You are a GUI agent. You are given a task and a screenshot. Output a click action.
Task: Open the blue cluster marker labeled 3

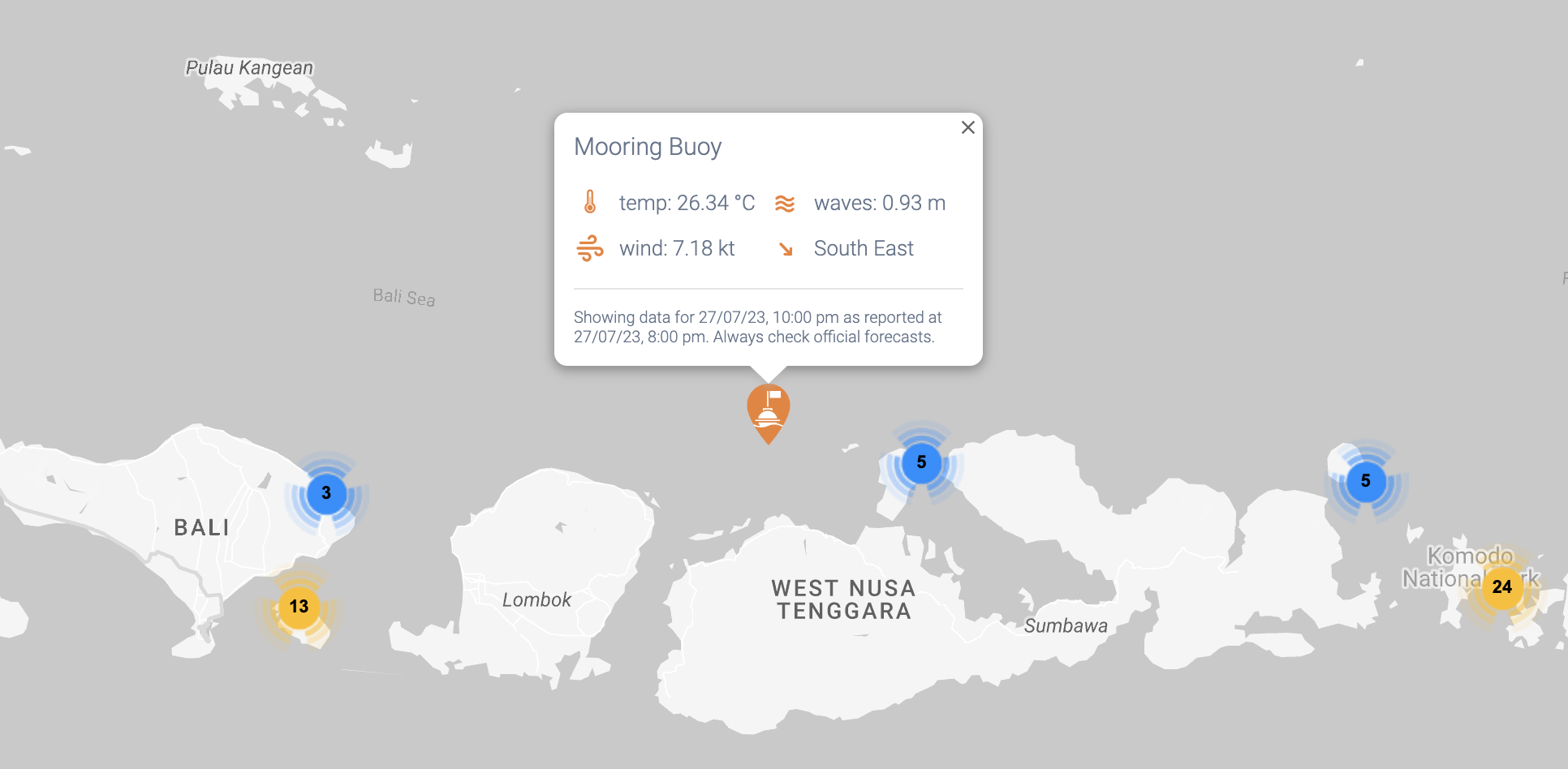(x=326, y=493)
